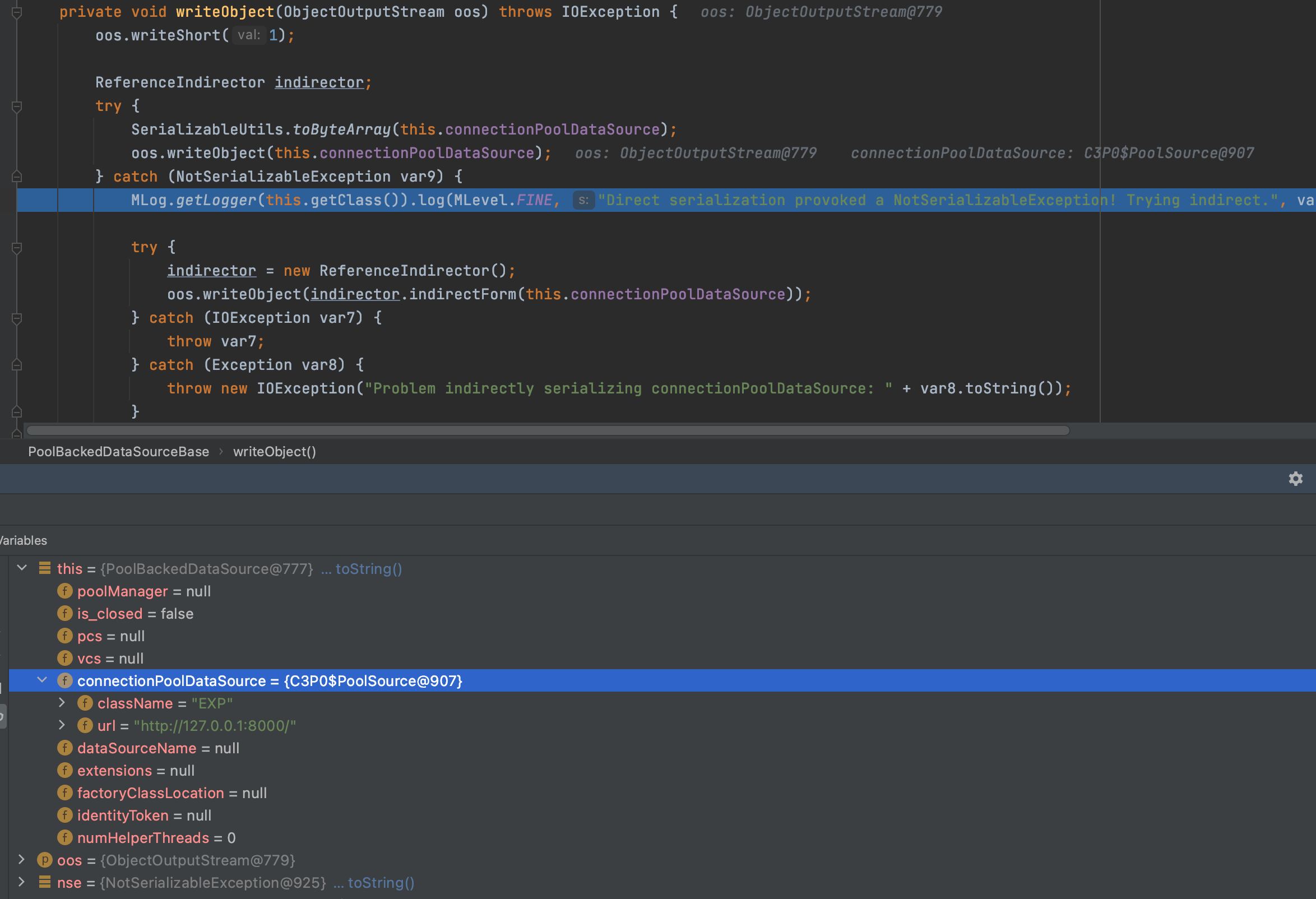Click field icon beside poolManager
This screenshot has width=1316, height=899.
(x=65, y=591)
